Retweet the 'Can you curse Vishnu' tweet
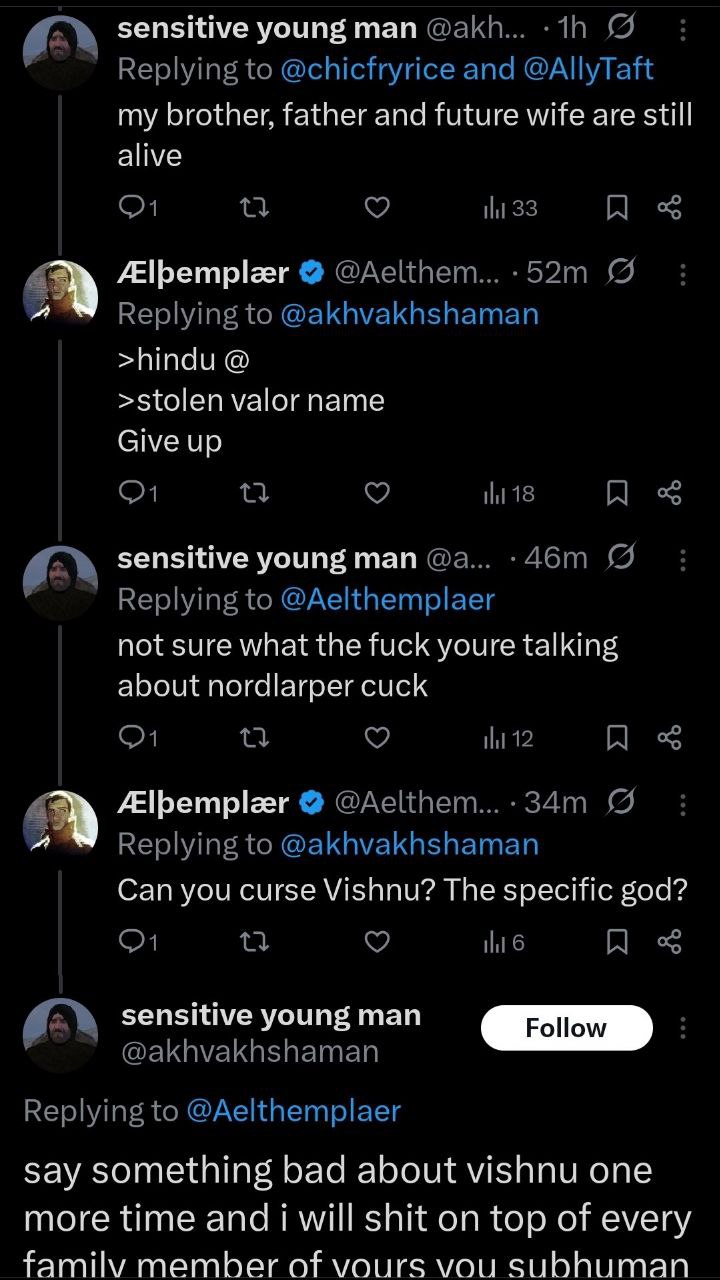This screenshot has width=720, height=1280. pos(254,942)
